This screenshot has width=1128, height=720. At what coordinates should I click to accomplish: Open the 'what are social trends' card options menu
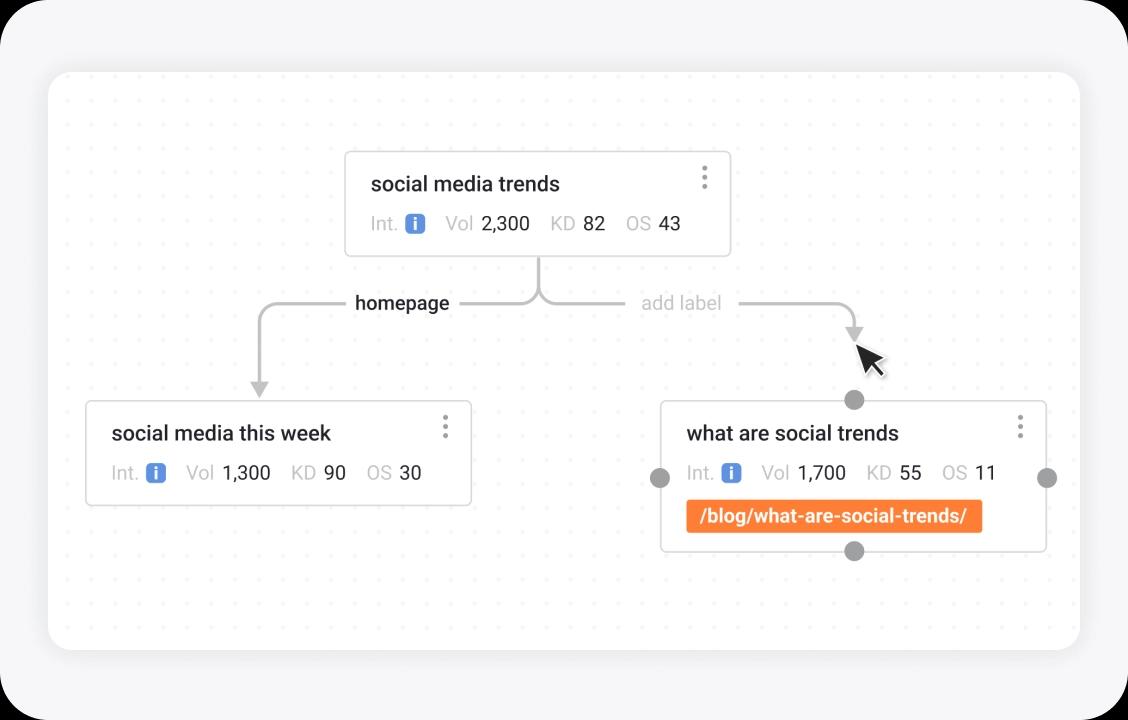1020,427
